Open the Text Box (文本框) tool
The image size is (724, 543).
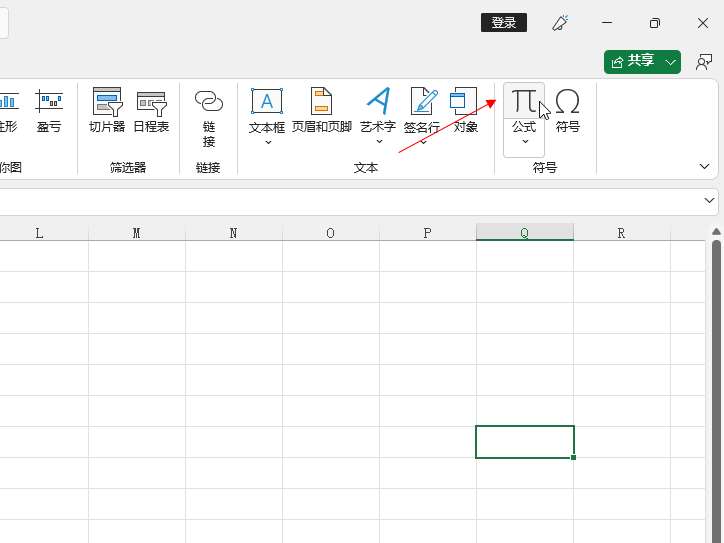tap(267, 111)
